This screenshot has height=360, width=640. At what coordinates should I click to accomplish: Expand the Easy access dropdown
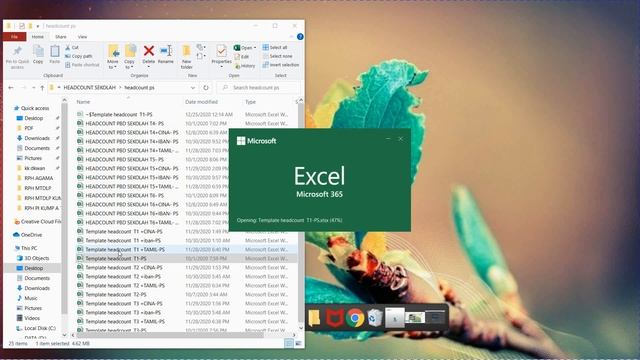point(201,56)
